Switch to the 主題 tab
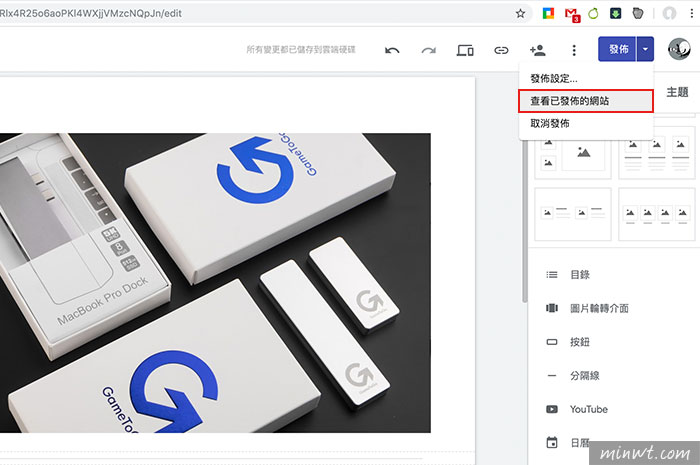This screenshot has width=700, height=465. click(677, 92)
